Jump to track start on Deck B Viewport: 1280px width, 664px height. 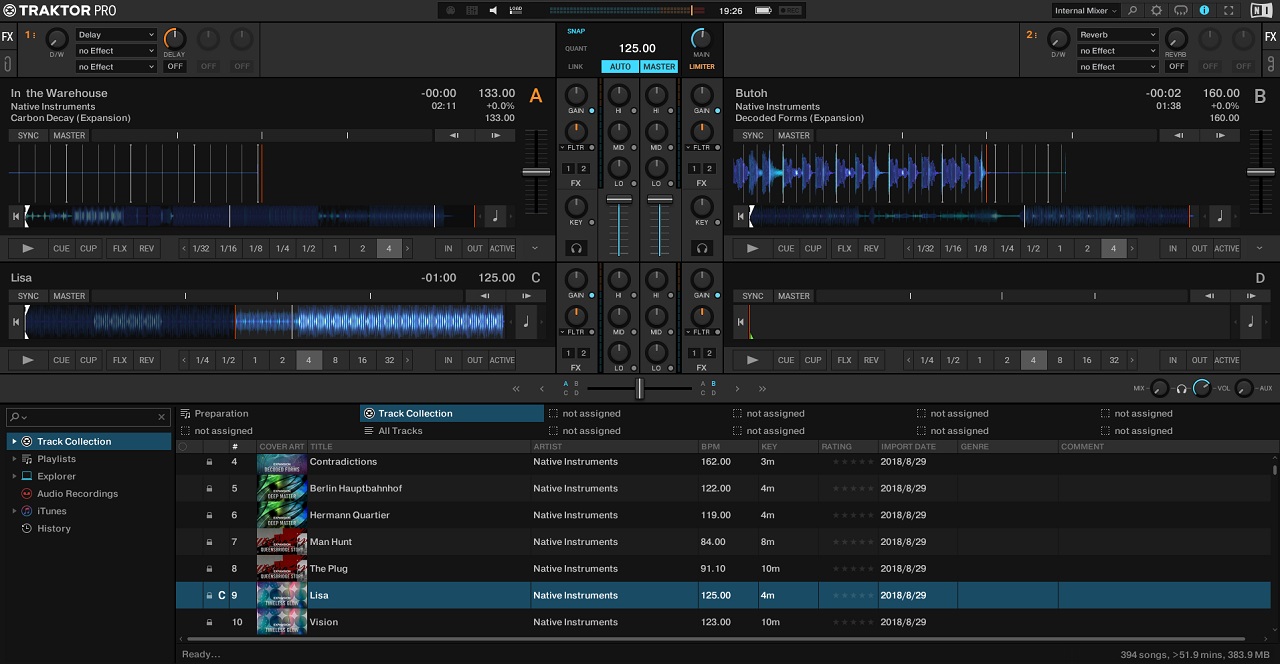click(x=740, y=215)
